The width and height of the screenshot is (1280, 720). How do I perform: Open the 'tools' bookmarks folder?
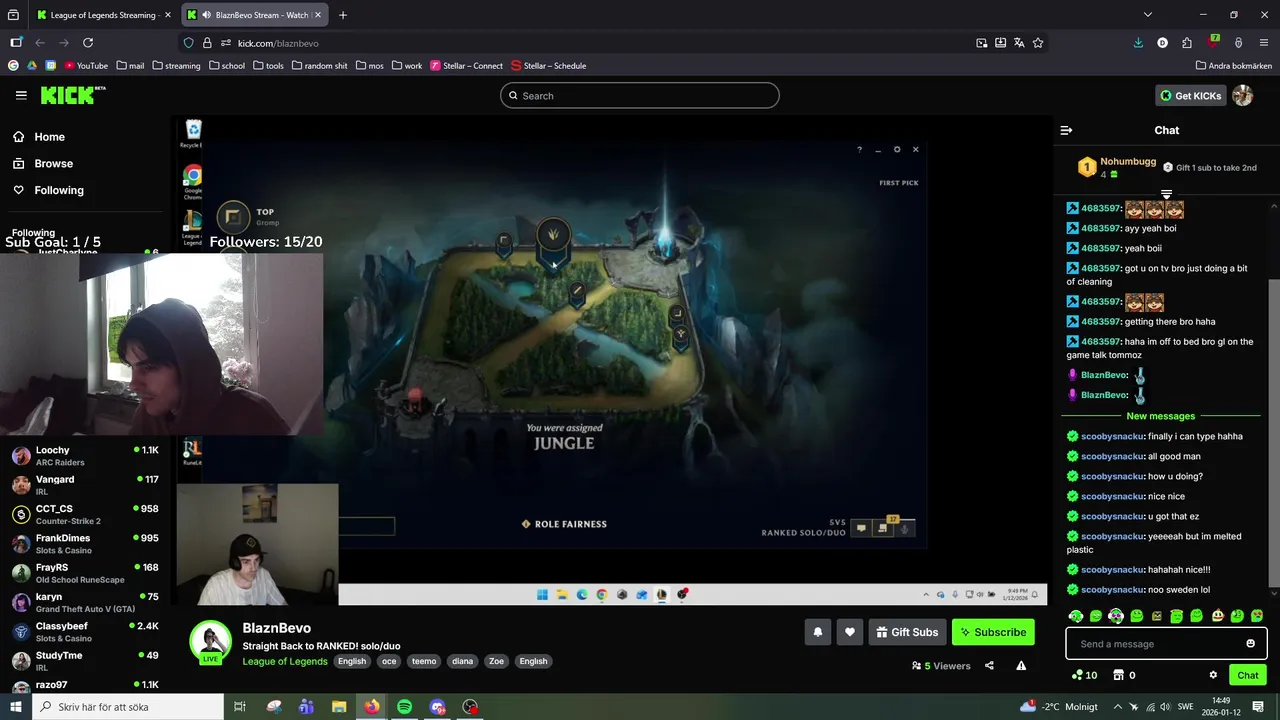(268, 66)
